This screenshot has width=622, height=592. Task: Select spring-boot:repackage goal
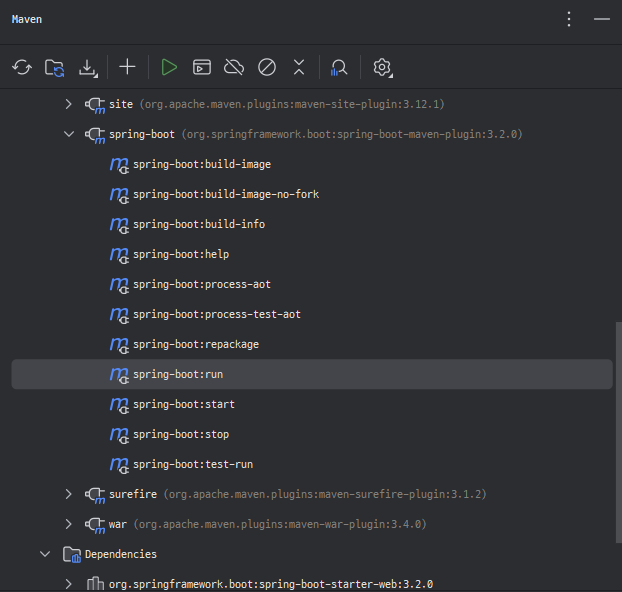point(196,344)
